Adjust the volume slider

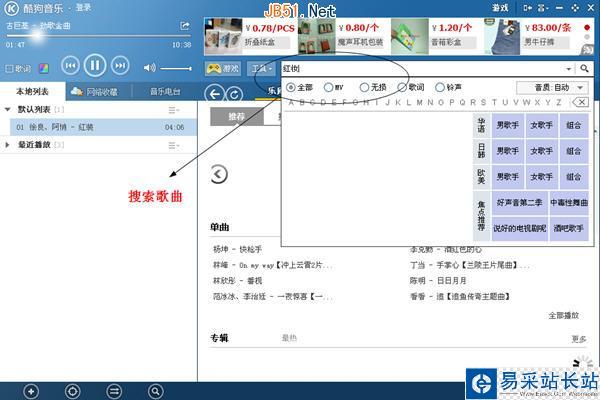pos(176,69)
